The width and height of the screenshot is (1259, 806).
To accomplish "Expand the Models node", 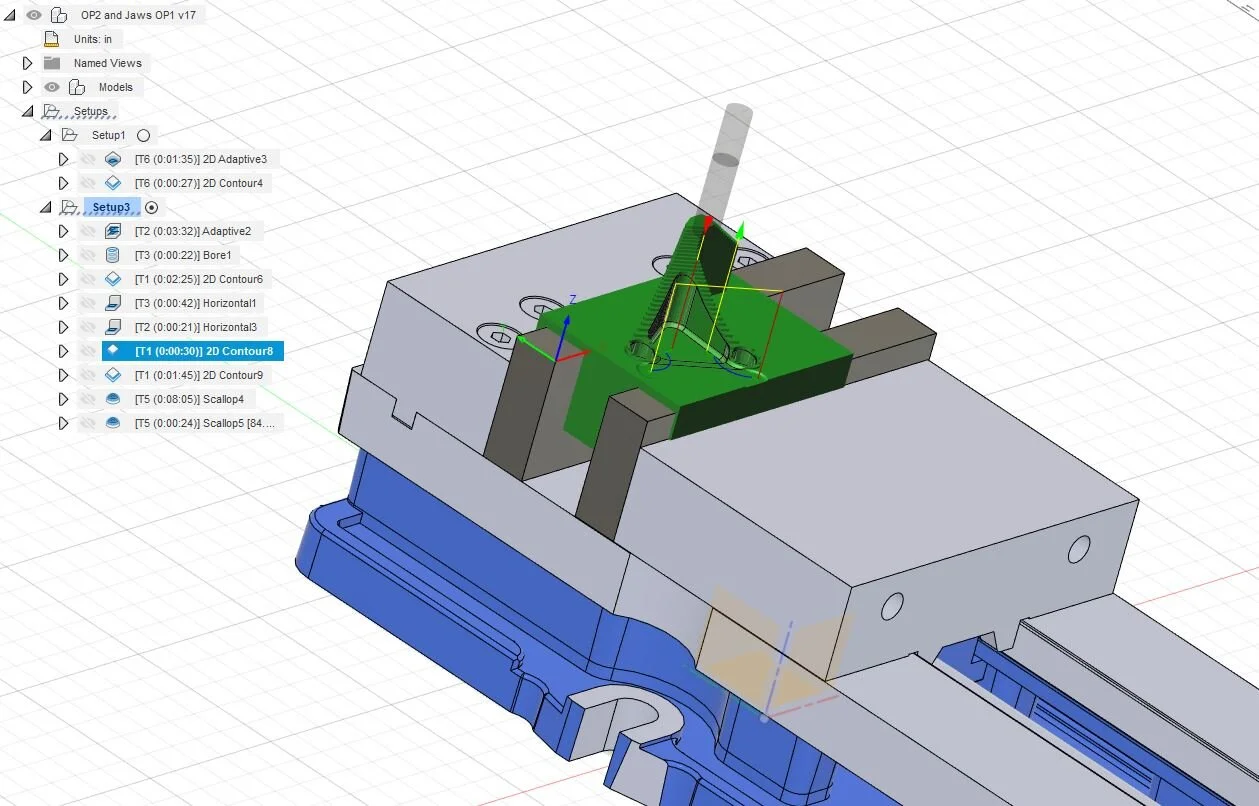I will tap(28, 87).
